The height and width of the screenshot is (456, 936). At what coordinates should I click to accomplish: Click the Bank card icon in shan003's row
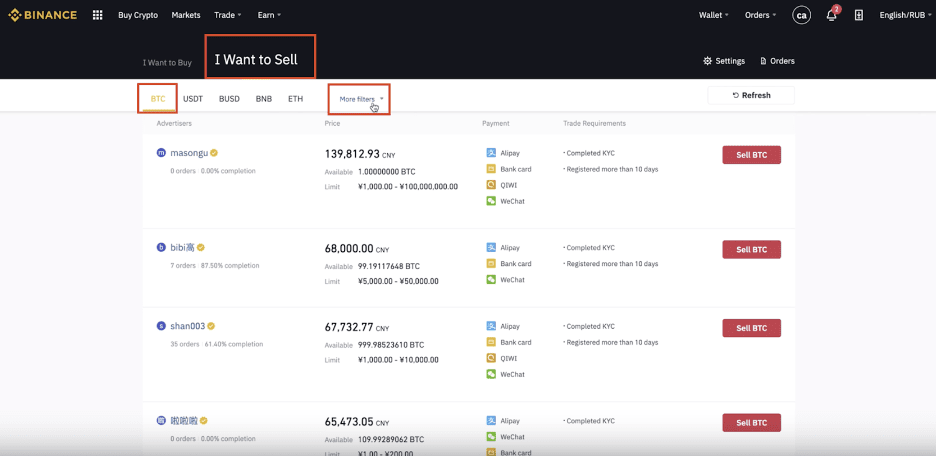(491, 342)
